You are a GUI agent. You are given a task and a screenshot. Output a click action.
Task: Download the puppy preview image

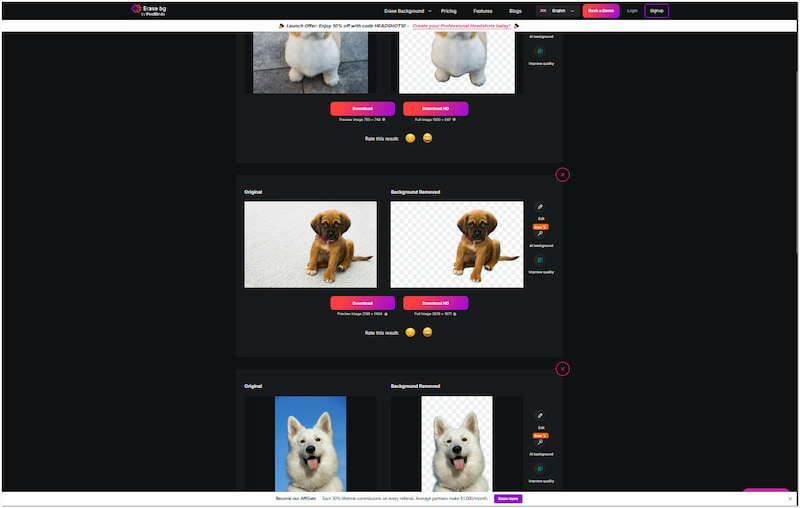(362, 302)
